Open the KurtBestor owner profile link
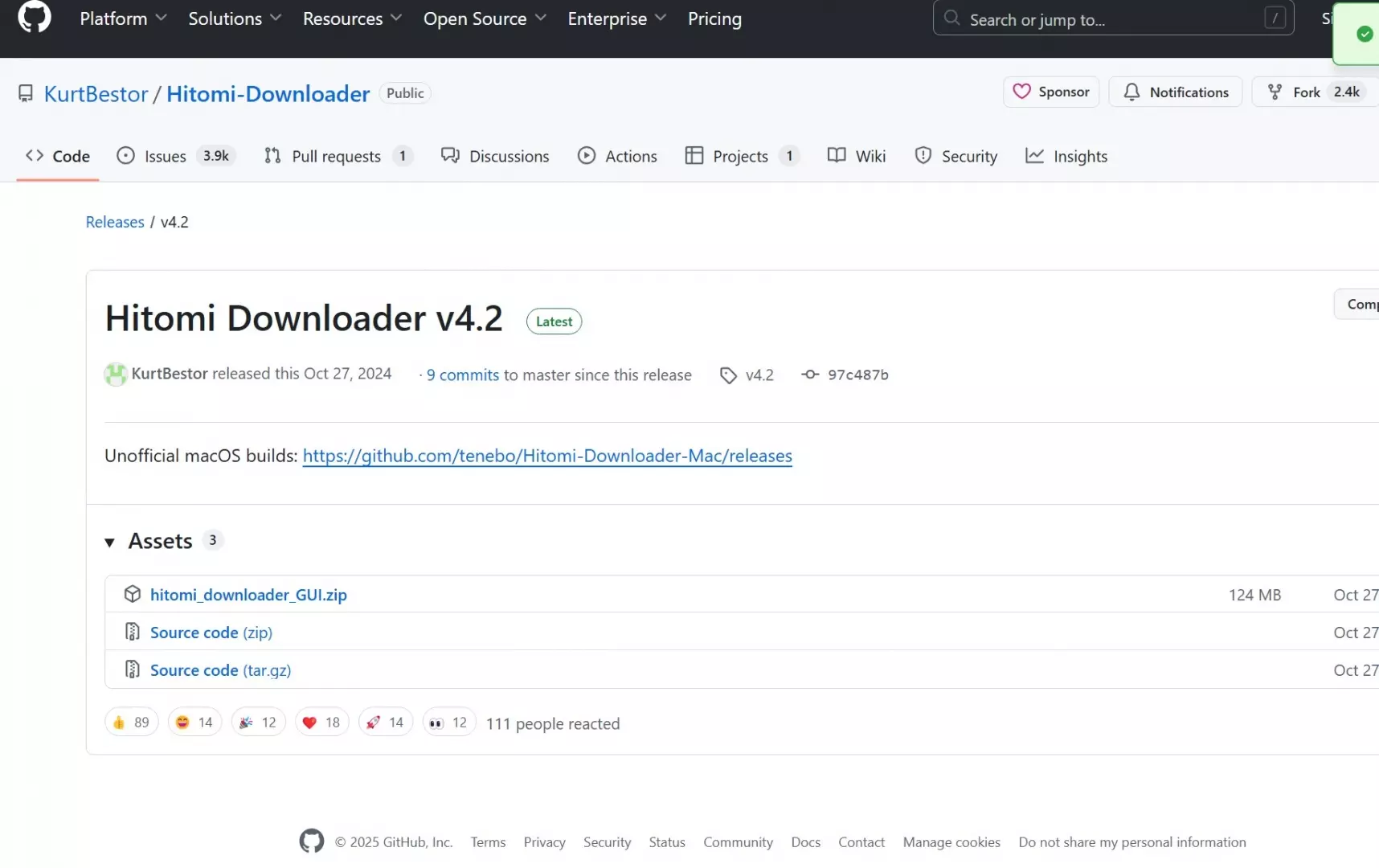Image resolution: width=1379 pixels, height=868 pixels. pos(96,94)
